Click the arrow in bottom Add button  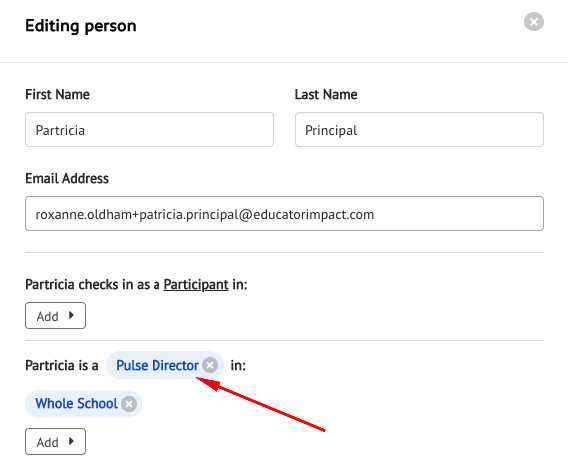[x=71, y=441]
